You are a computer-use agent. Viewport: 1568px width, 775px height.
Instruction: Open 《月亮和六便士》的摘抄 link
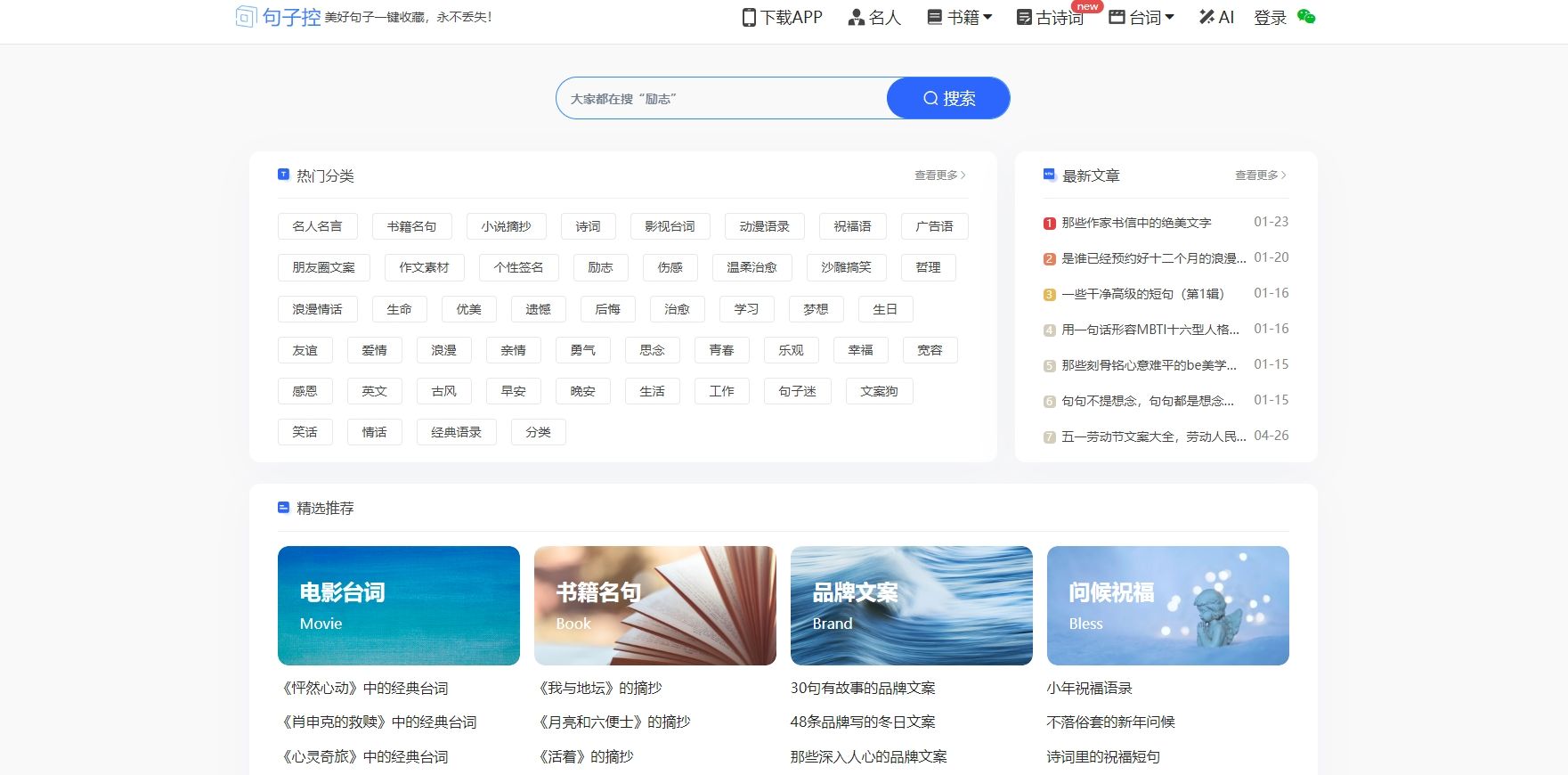pyautogui.click(x=613, y=722)
